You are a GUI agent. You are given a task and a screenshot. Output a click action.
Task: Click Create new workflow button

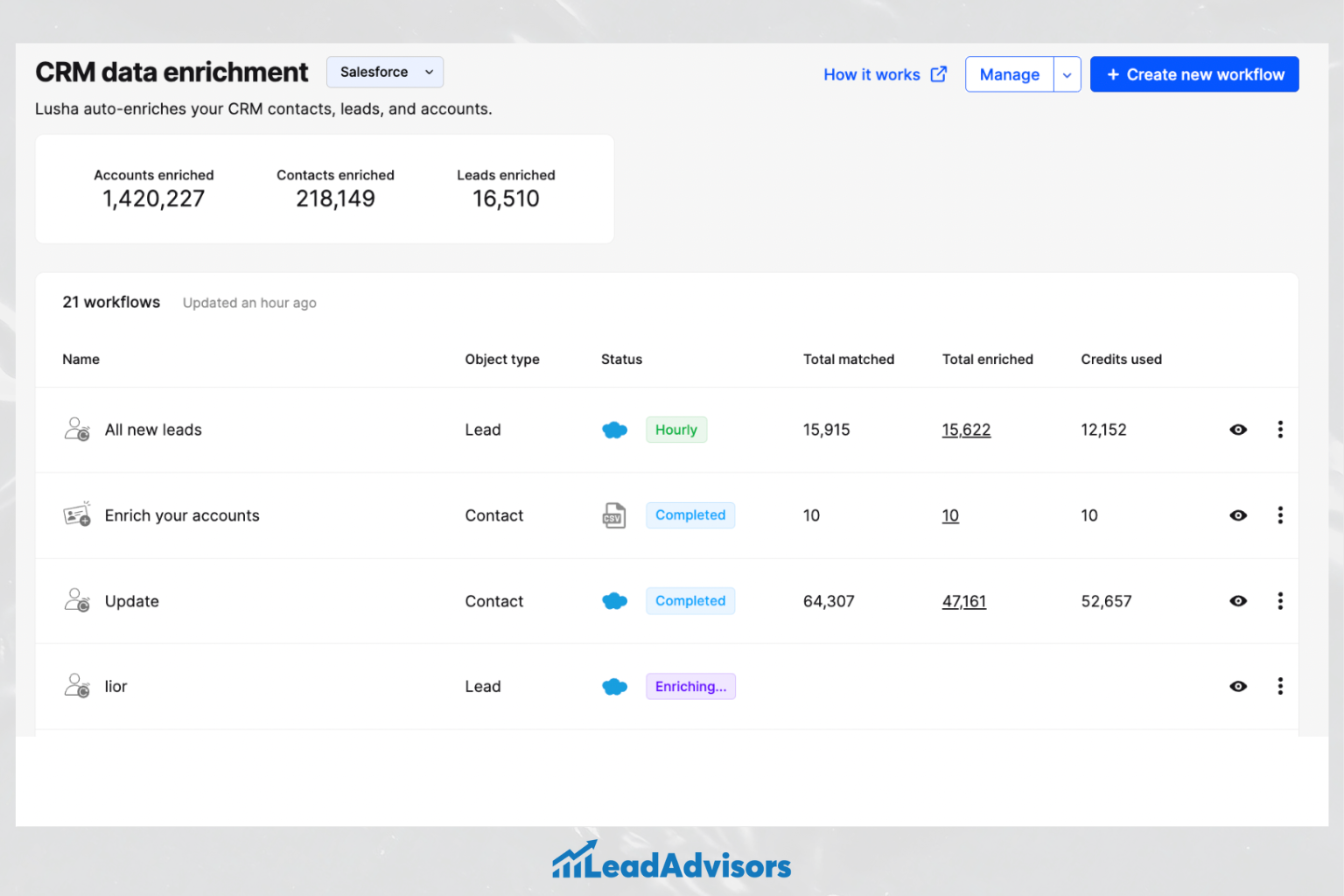1194,75
